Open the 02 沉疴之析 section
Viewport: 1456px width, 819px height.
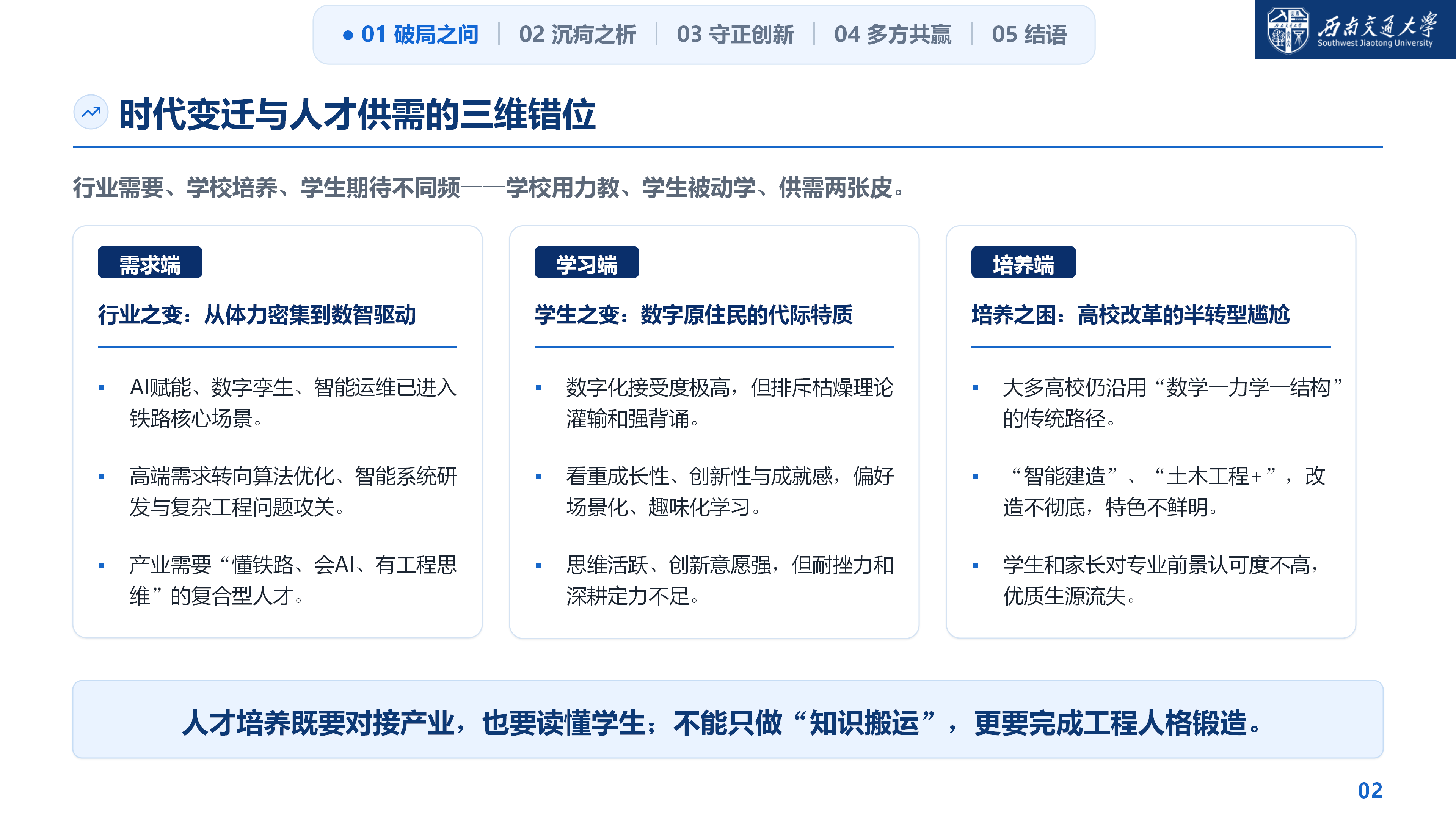click(577, 35)
